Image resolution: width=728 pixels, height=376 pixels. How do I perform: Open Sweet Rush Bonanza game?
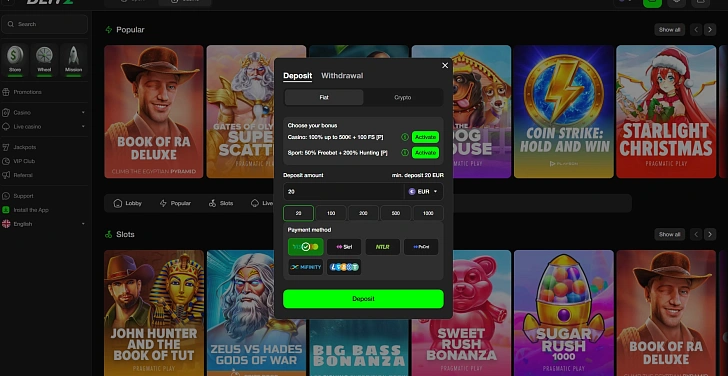tap(461, 313)
